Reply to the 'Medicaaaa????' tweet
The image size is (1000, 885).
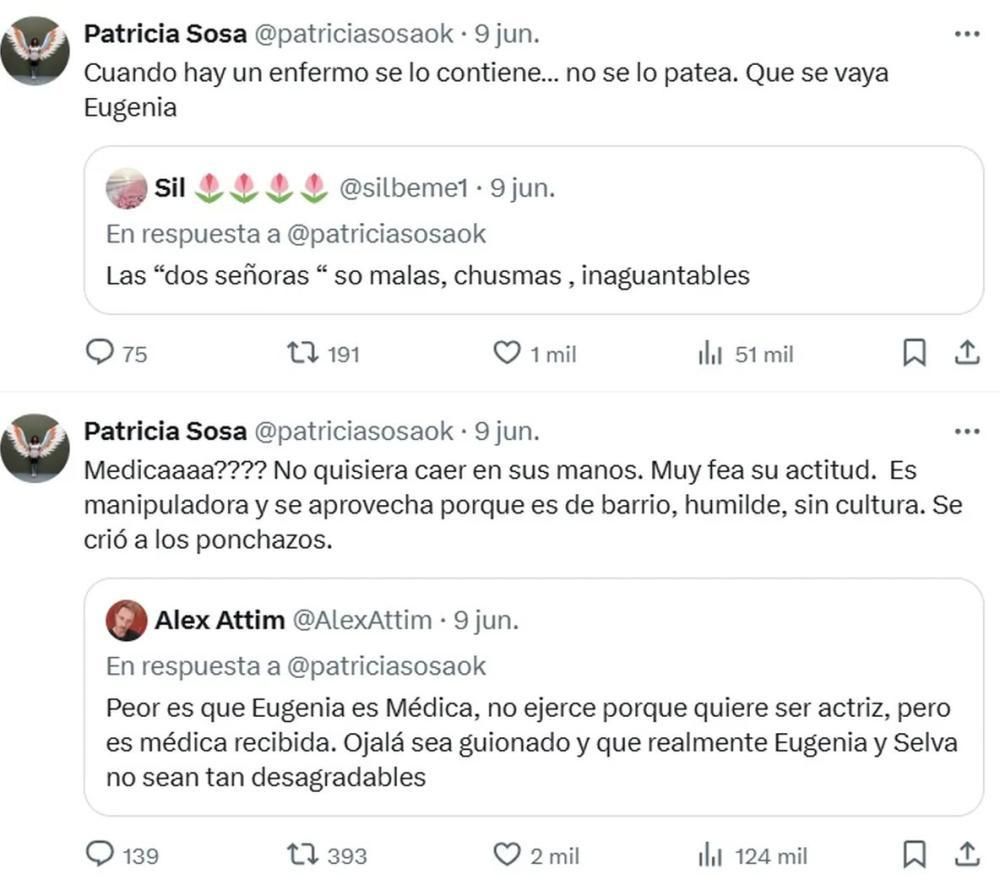click(x=103, y=855)
